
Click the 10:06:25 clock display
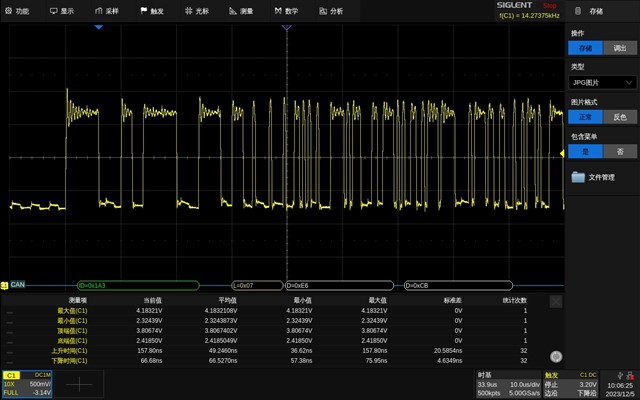point(620,386)
